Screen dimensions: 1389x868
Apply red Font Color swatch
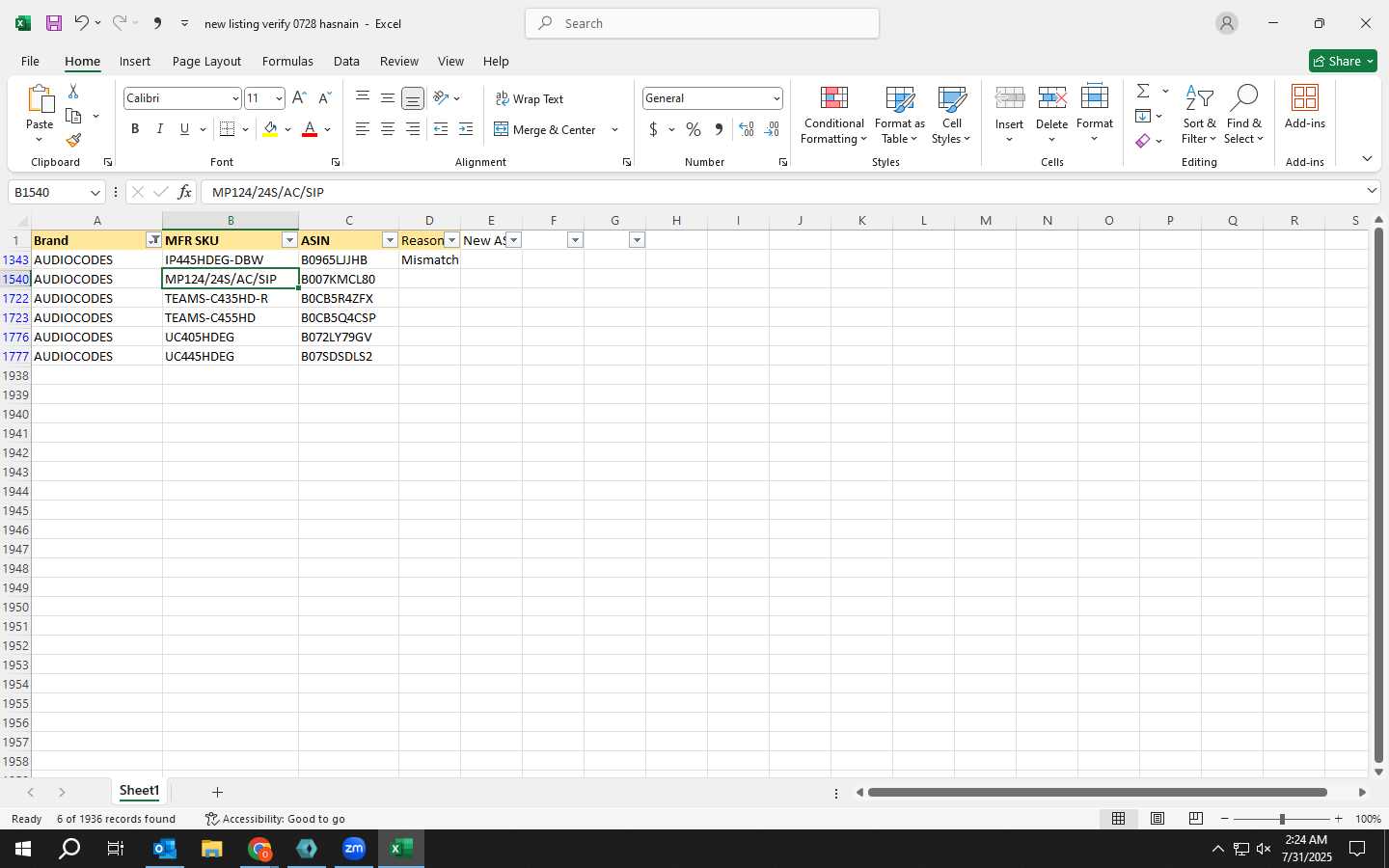pyautogui.click(x=310, y=129)
